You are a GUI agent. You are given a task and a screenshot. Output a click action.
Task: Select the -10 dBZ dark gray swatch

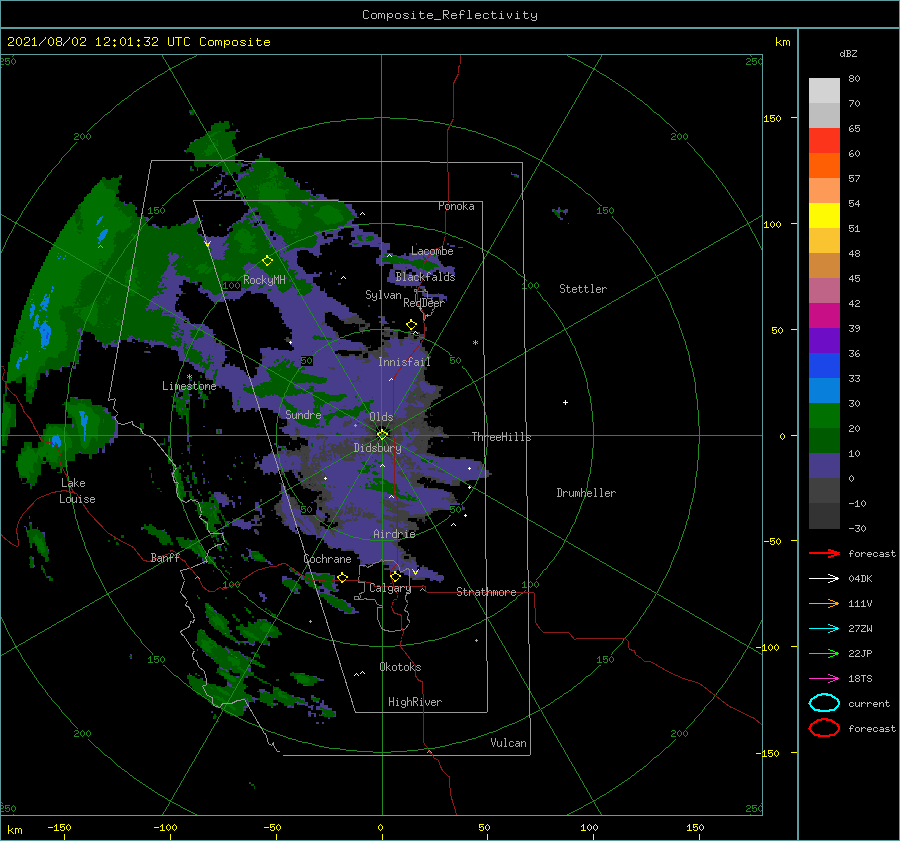tap(824, 516)
